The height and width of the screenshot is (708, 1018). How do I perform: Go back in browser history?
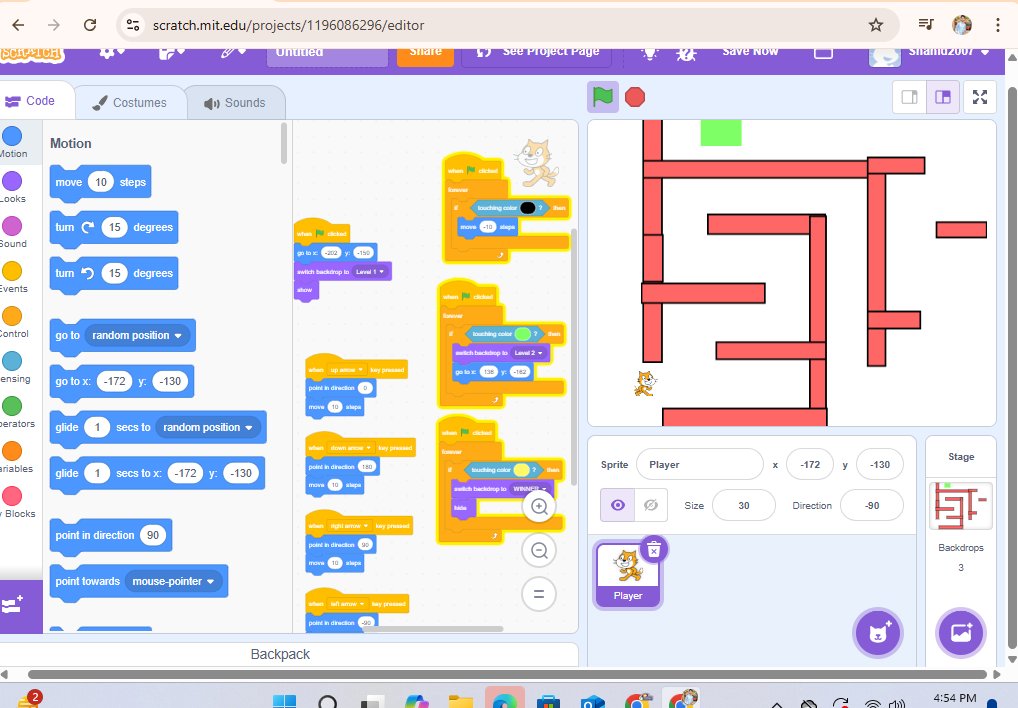pyautogui.click(x=18, y=25)
